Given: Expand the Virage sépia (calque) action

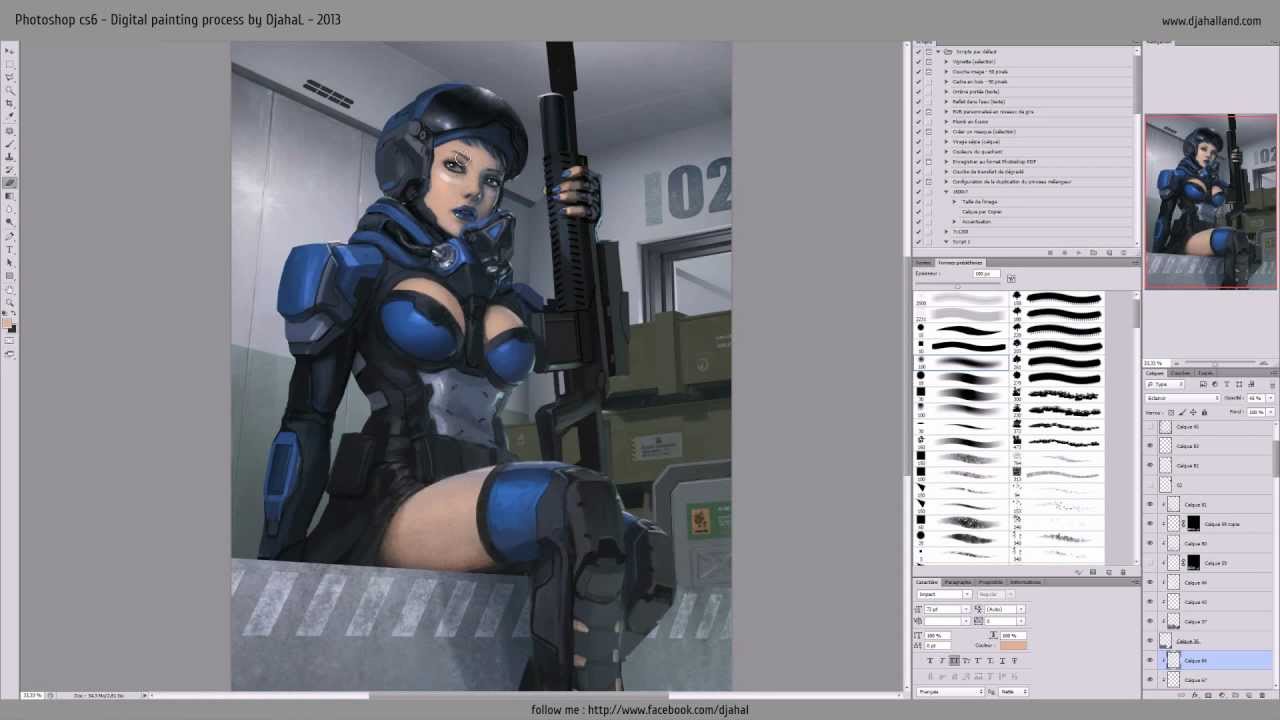Looking at the screenshot, I should point(946,141).
